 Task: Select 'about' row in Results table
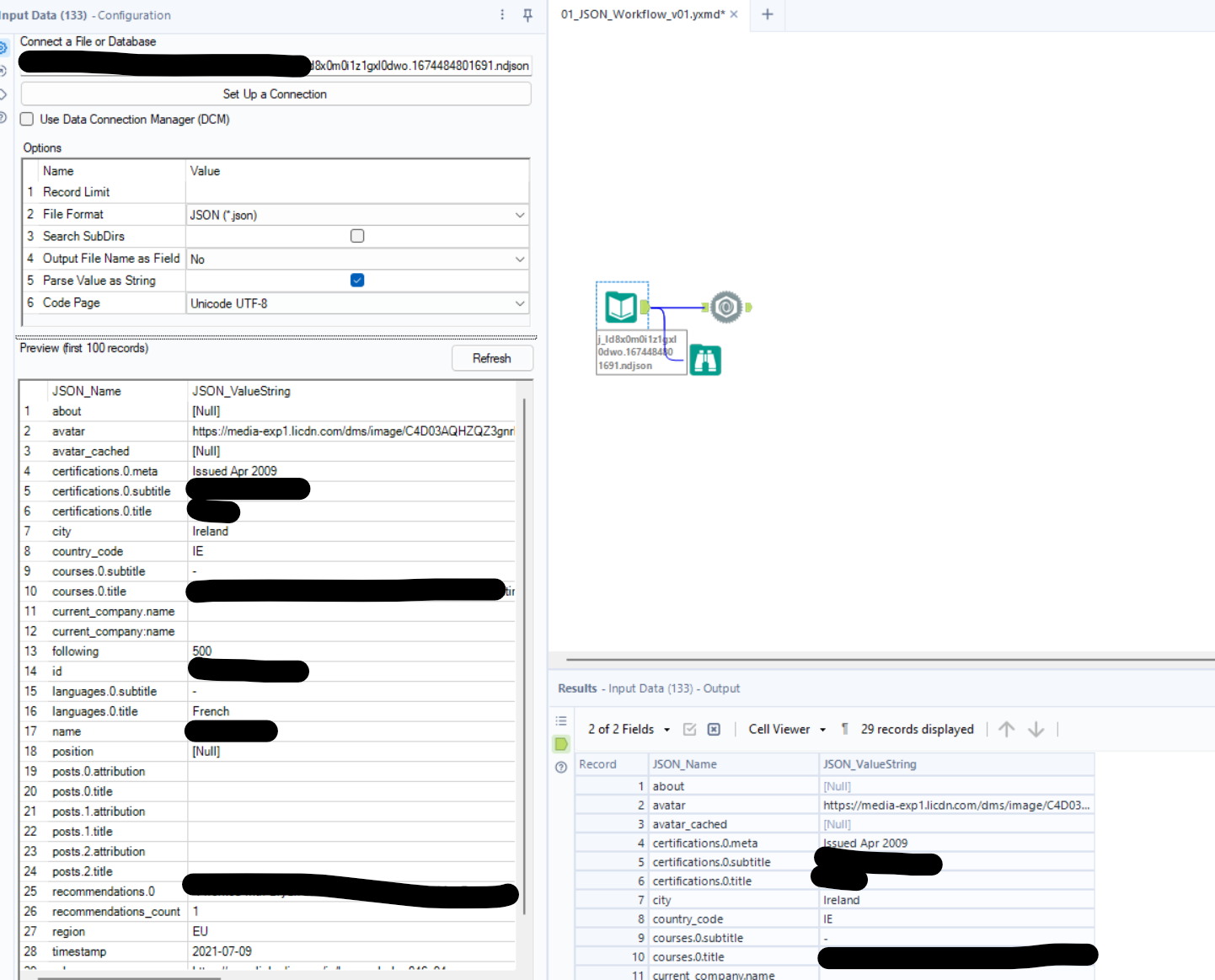(x=834, y=786)
